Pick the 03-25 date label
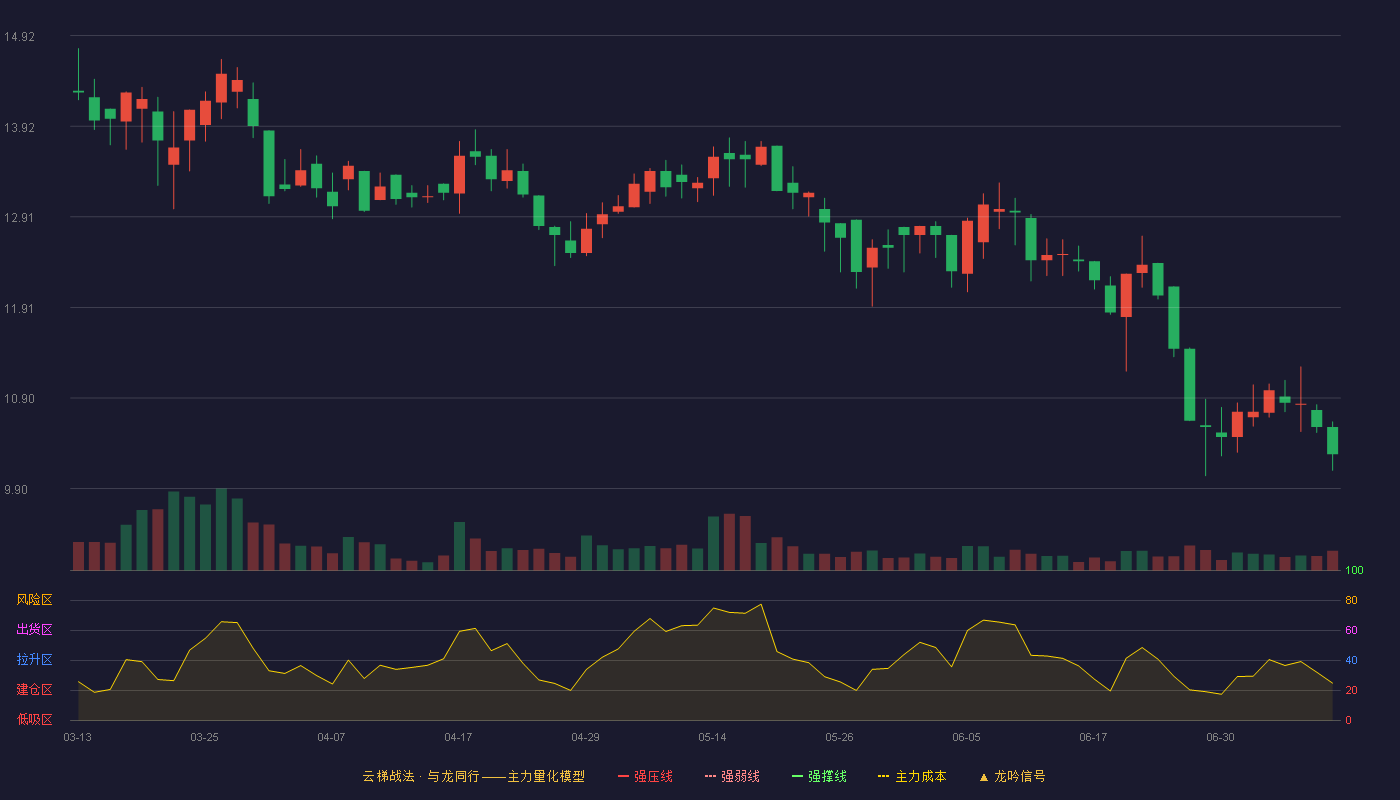The height and width of the screenshot is (800, 1400). pos(204,737)
